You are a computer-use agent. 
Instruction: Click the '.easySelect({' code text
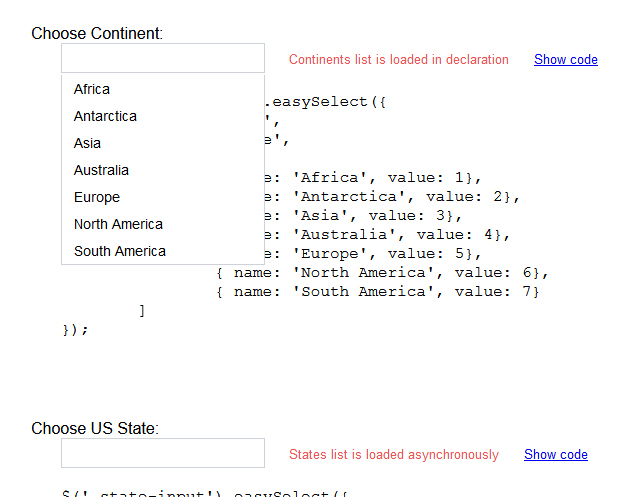[320, 102]
